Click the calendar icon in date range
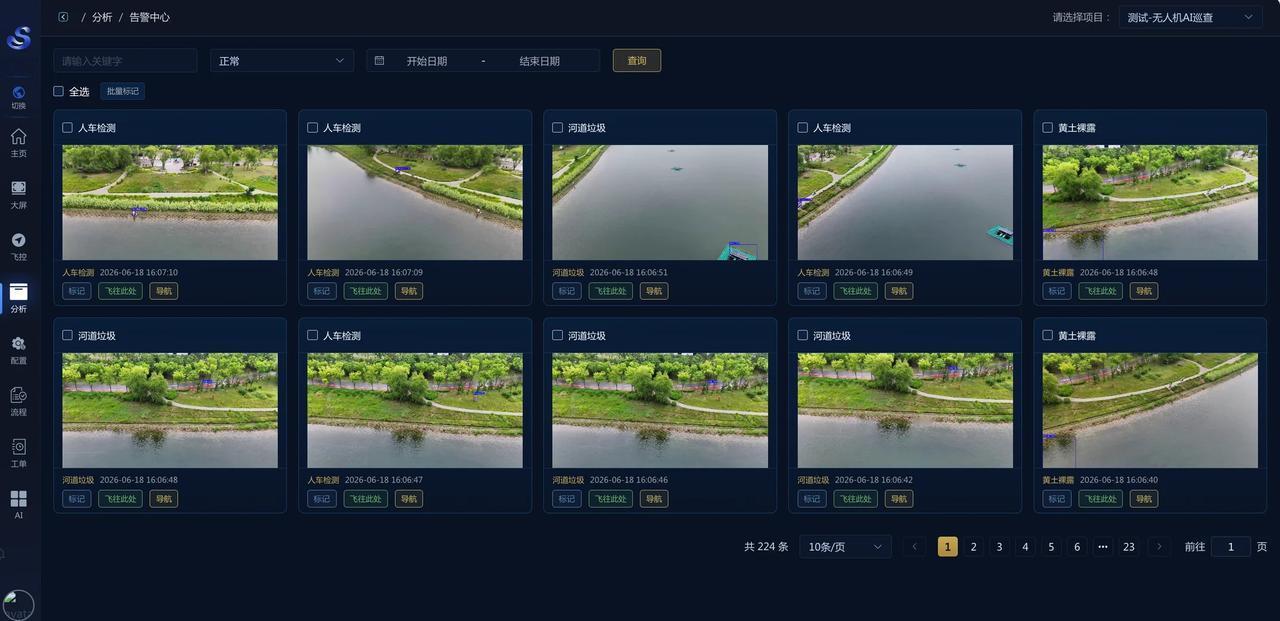The image size is (1280, 621). [379, 61]
